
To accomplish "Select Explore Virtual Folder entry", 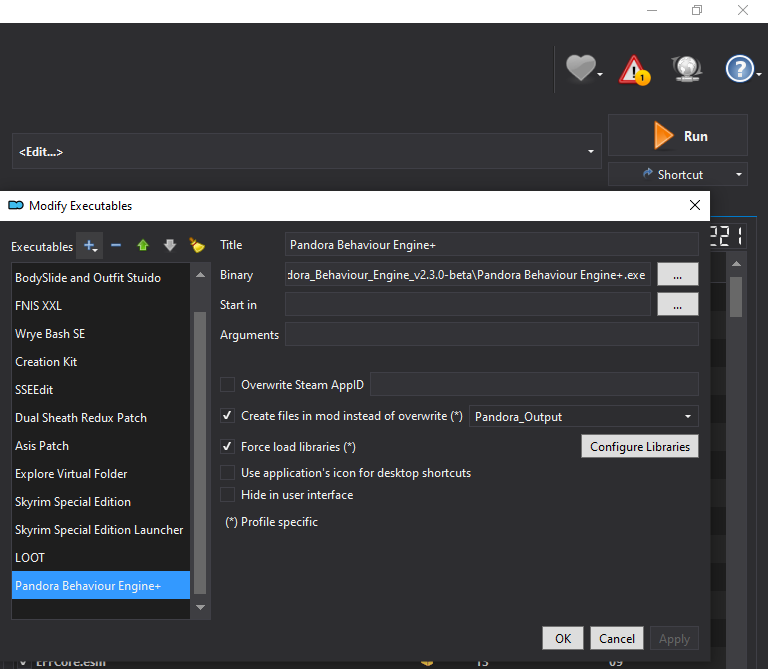I will tap(100, 474).
